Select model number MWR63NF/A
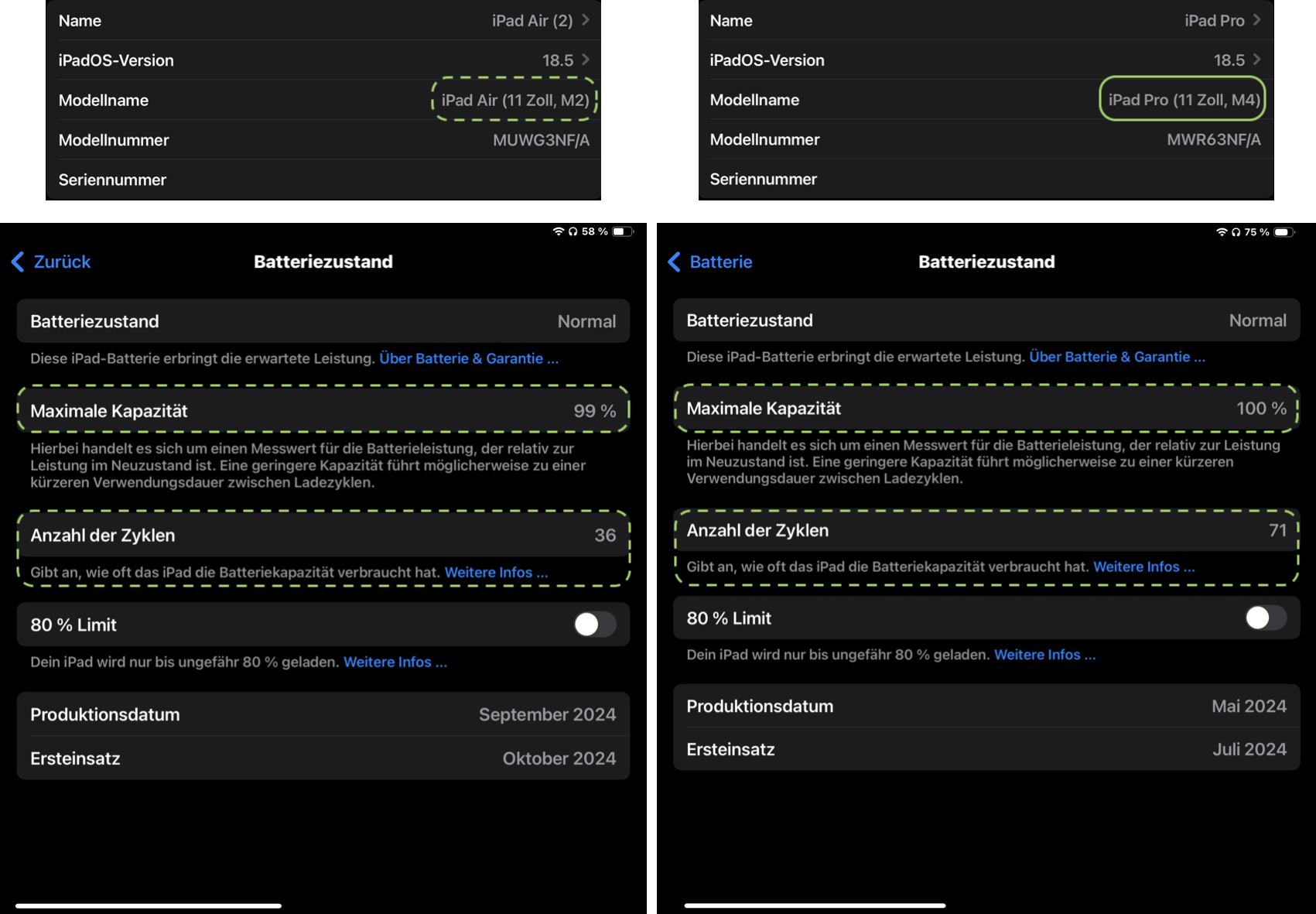The width and height of the screenshot is (1316, 914). 1214,139
